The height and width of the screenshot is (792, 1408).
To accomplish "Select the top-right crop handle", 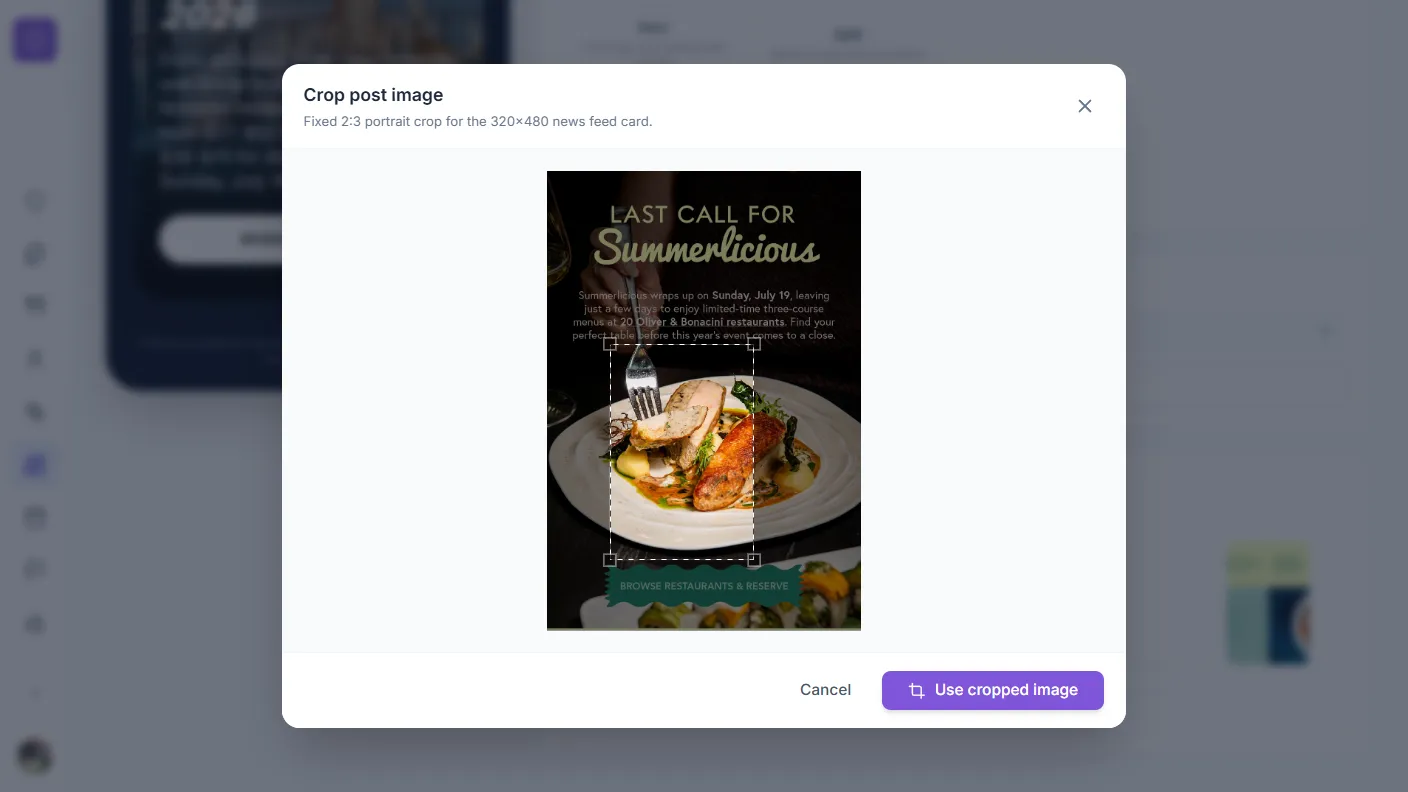I will tap(754, 344).
